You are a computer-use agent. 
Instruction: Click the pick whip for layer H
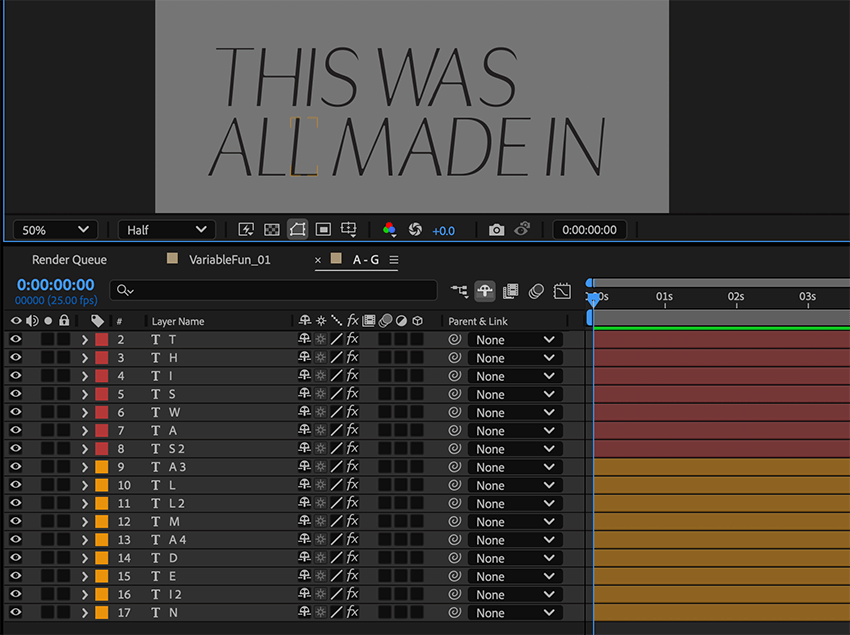coord(454,358)
